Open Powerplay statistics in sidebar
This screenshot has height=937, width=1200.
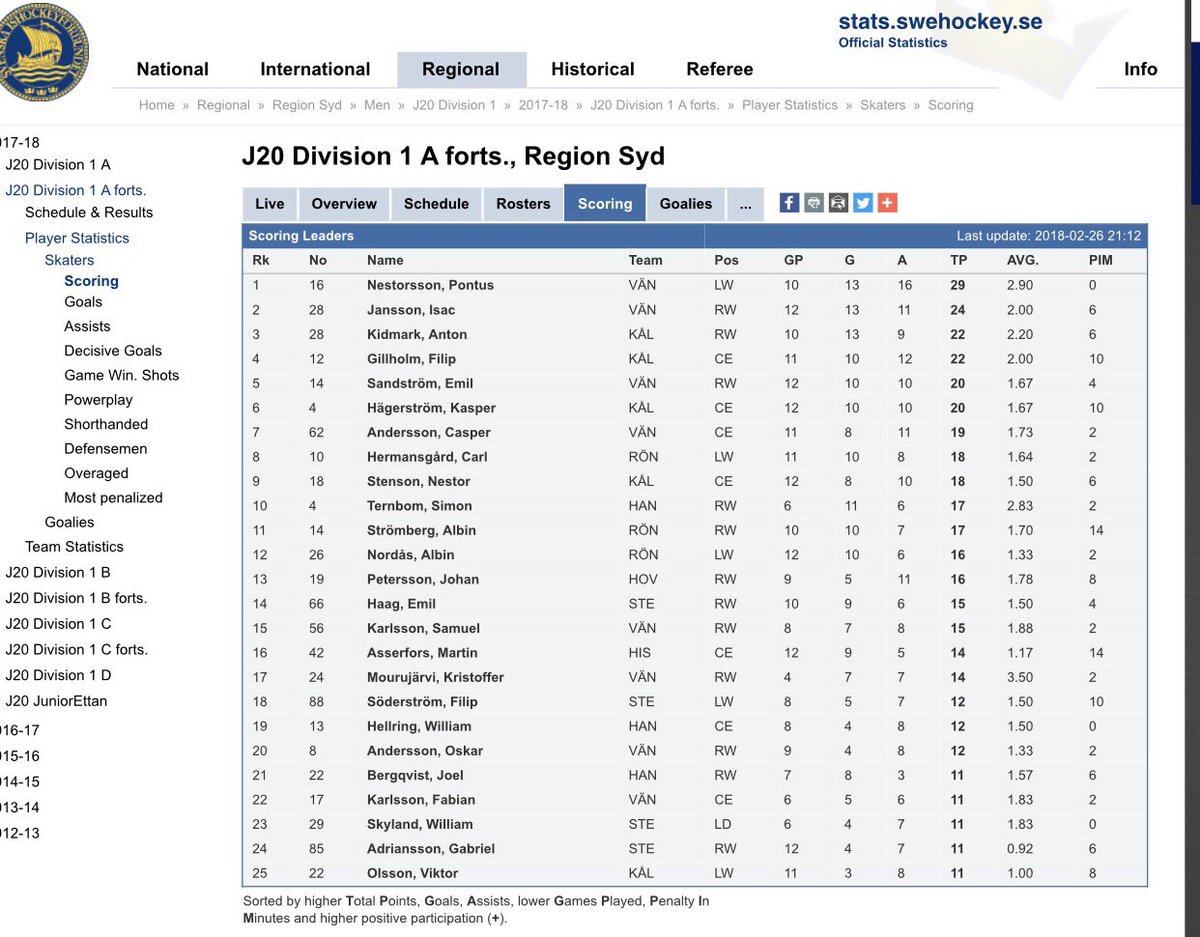coord(98,399)
